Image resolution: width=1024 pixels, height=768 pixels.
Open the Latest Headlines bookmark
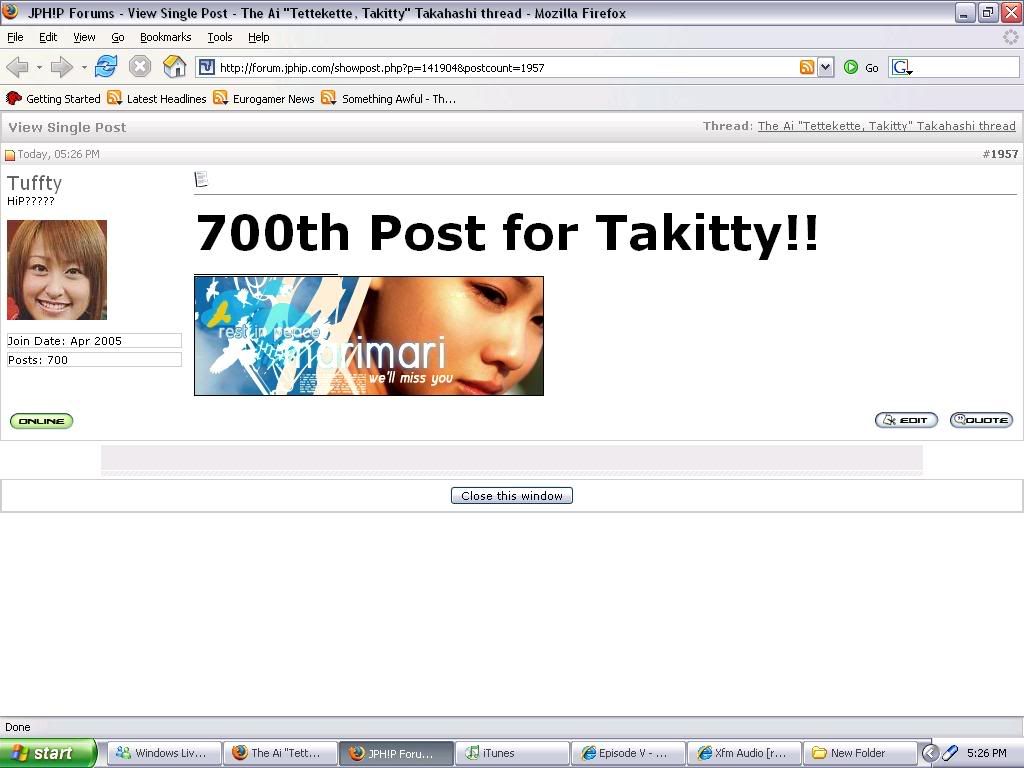click(157, 99)
